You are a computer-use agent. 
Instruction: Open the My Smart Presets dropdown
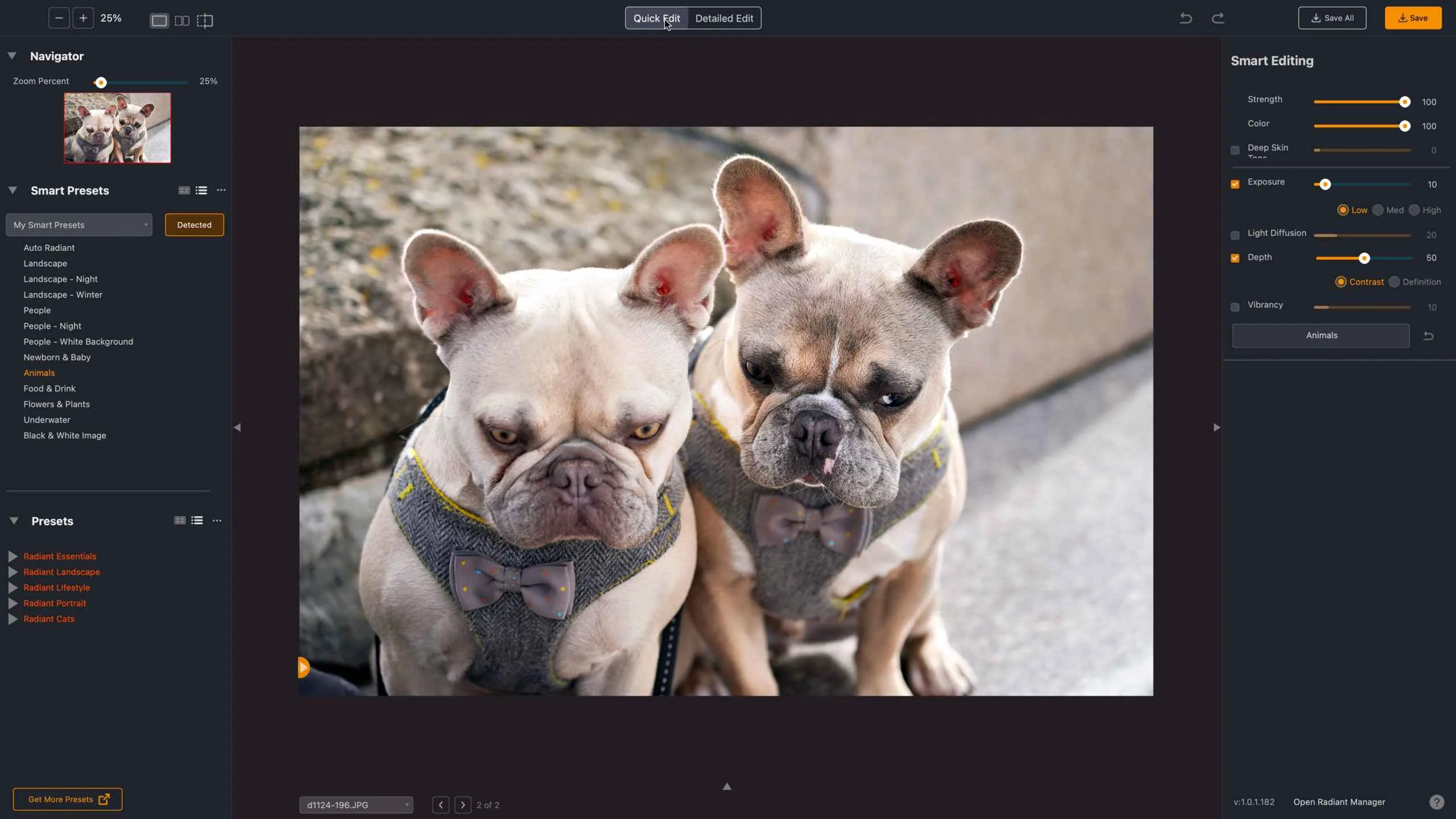79,225
